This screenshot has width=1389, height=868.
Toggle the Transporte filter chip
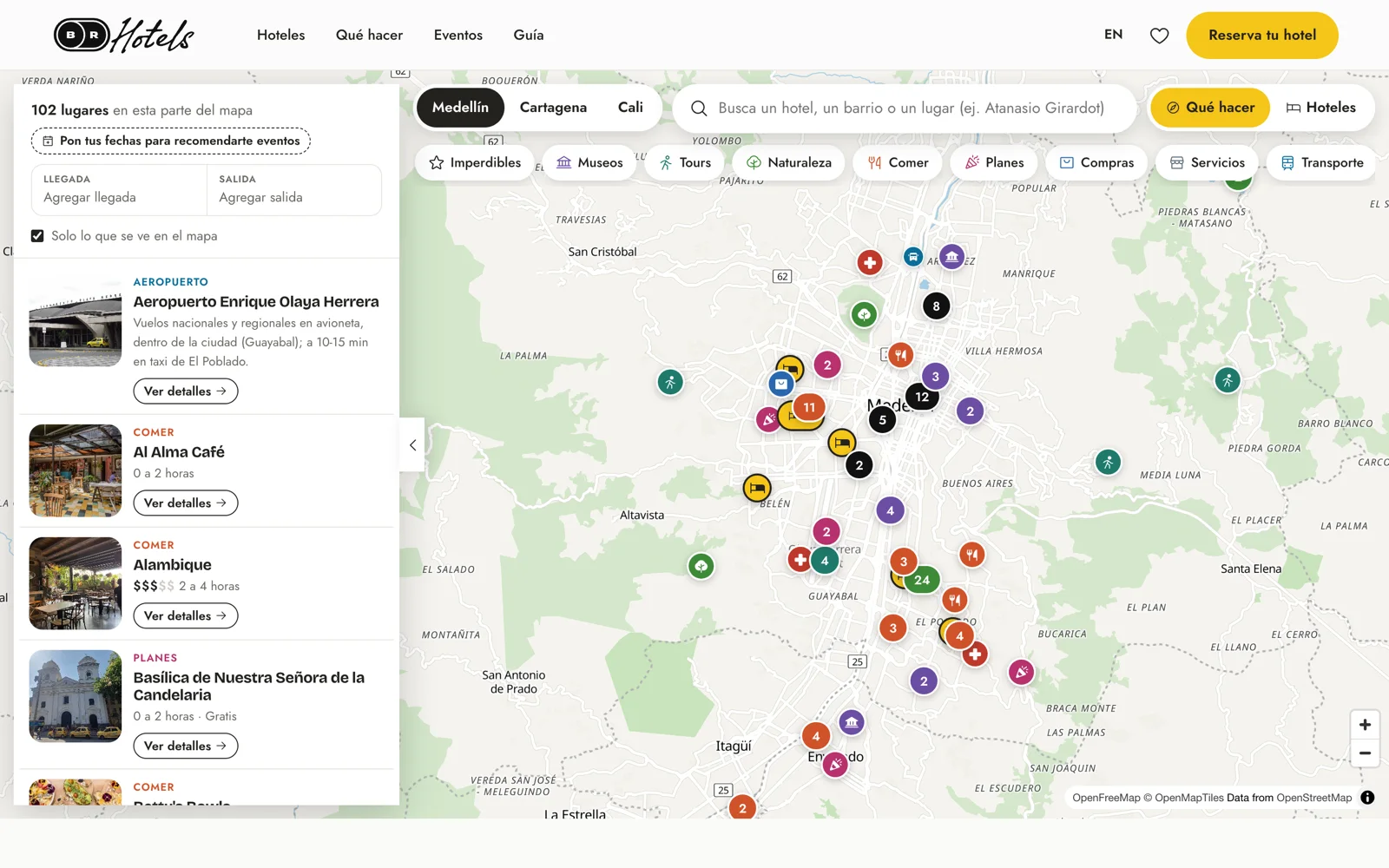(x=1321, y=162)
